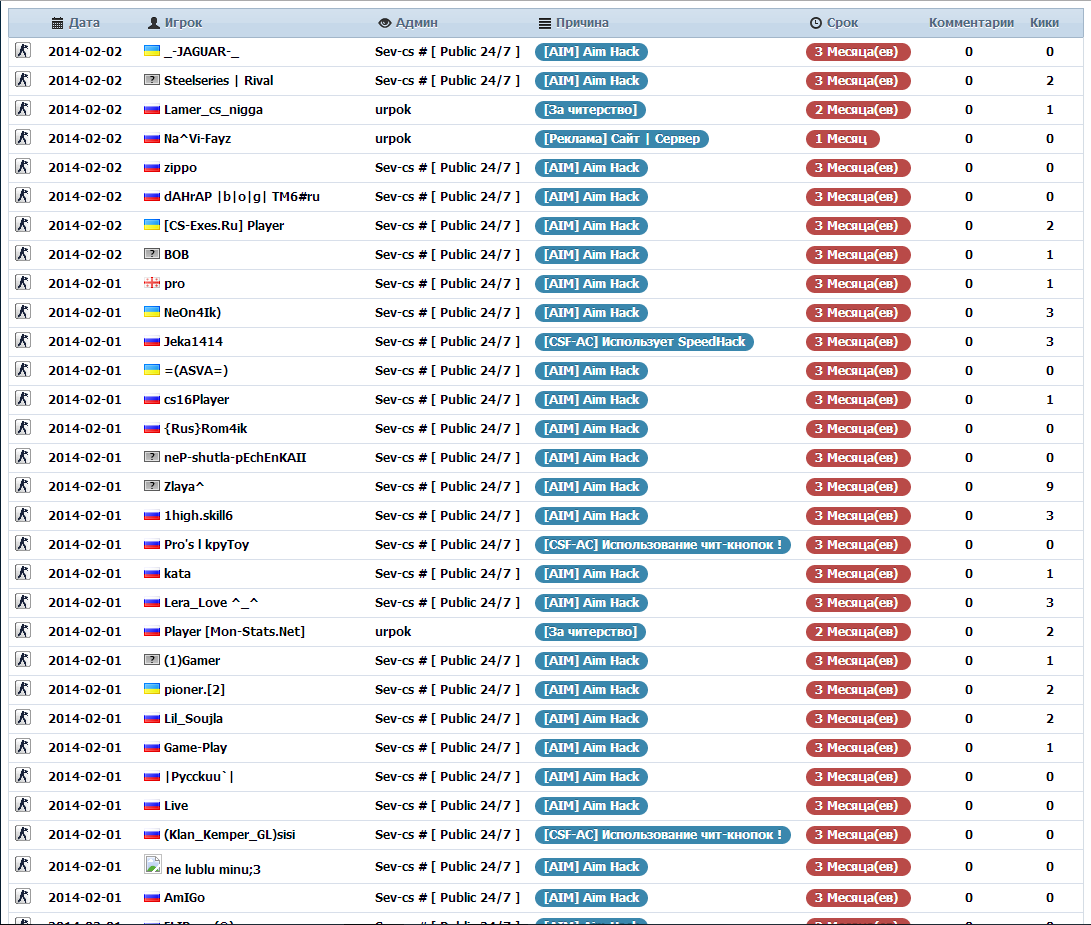Screen dimensions: 1091x925
Task: Click the broken image icon beside ne lublu minu;3
Action: tap(152, 864)
